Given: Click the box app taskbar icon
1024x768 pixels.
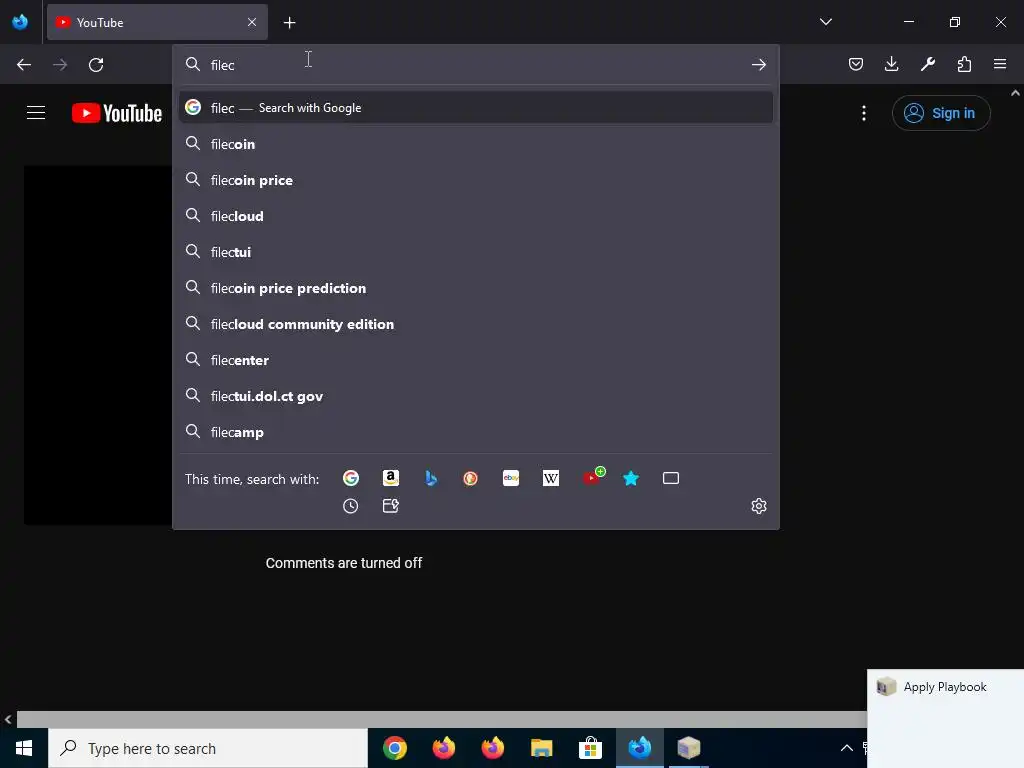Looking at the screenshot, I should pos(688,748).
